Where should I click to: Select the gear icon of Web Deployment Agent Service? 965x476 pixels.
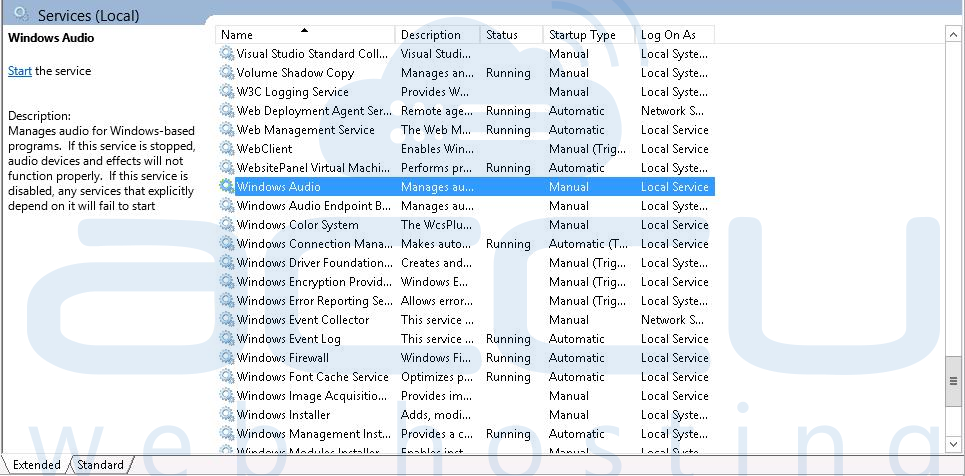pos(226,111)
